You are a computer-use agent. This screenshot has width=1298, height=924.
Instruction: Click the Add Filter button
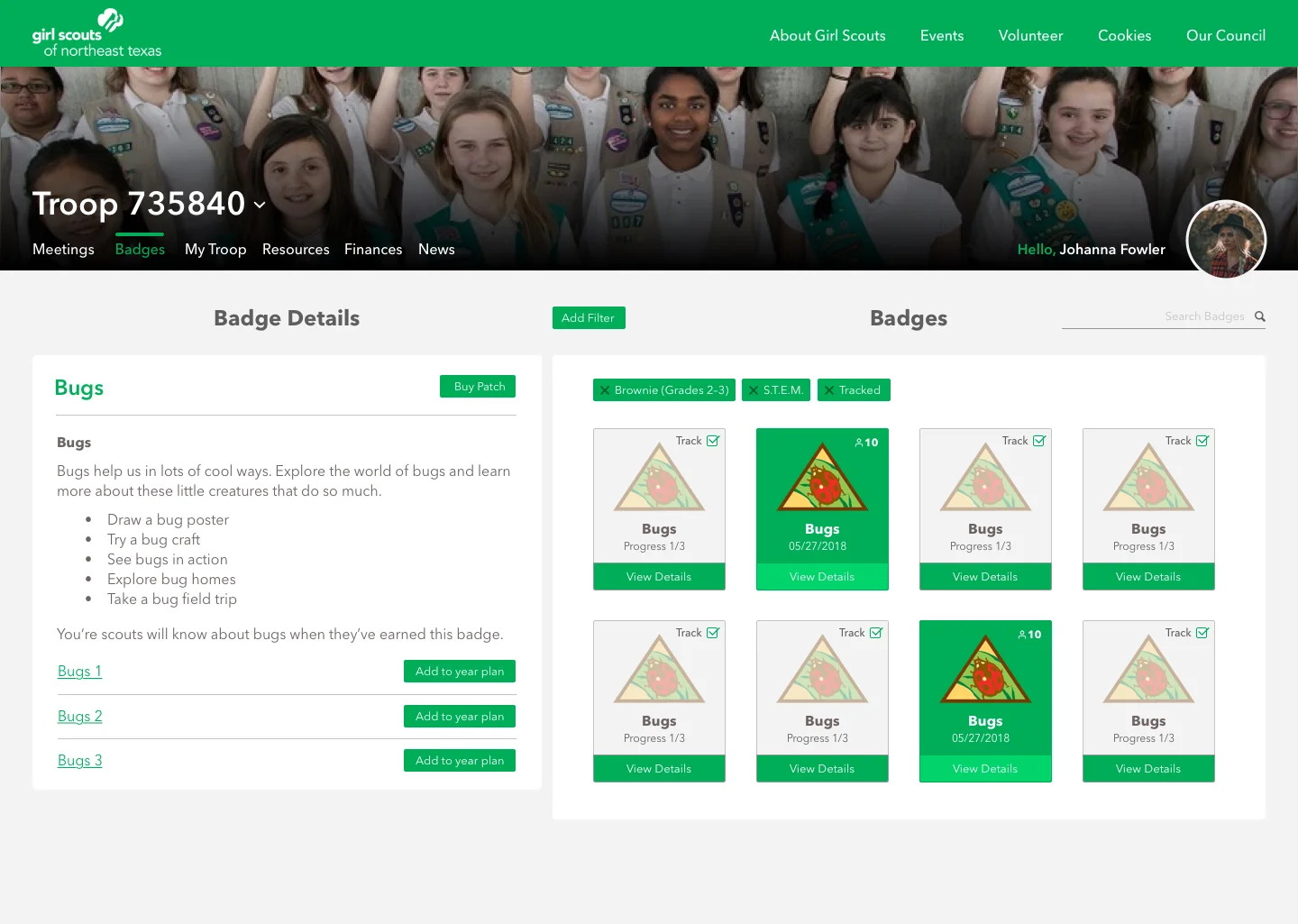(588, 317)
